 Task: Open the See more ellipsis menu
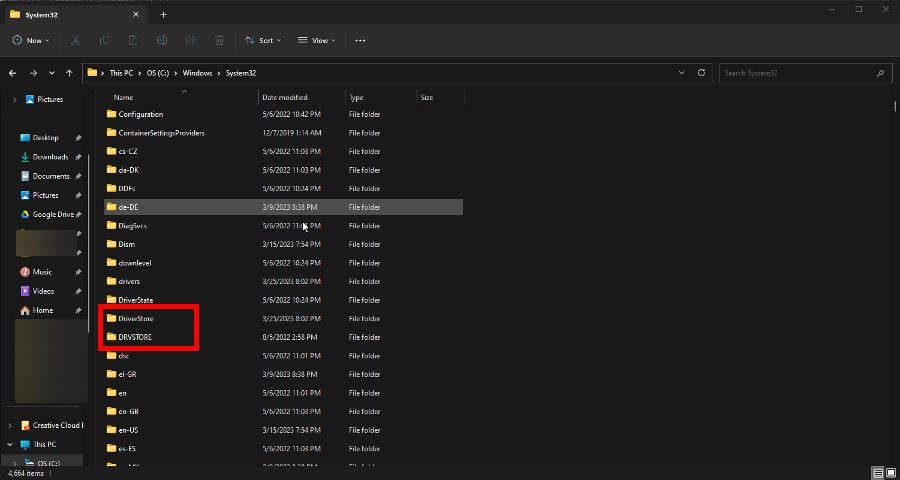click(x=360, y=40)
